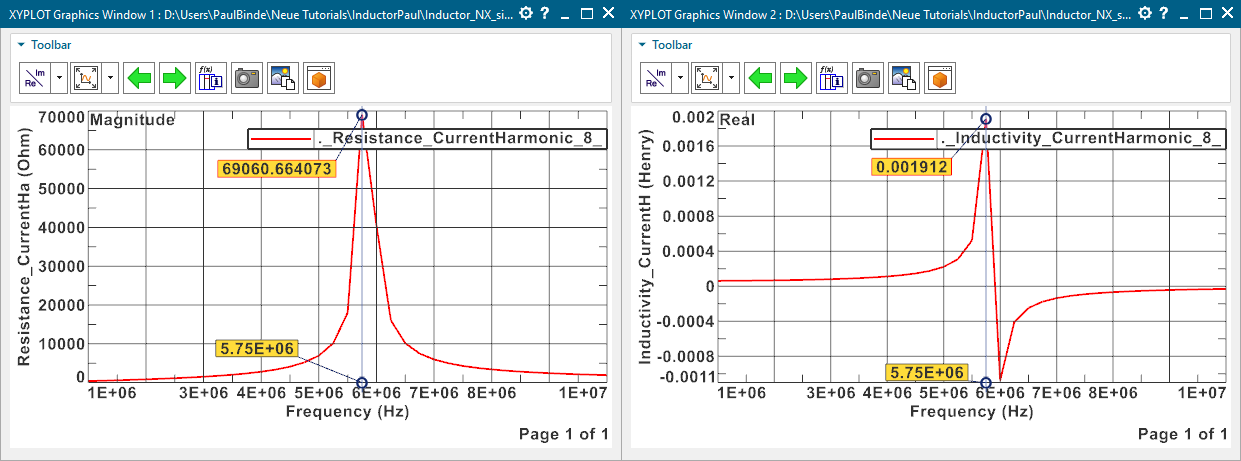Screen dimensions: 1241x461
Task: Open Re/Im dropdown arrow in Window 1
Action: pos(59,77)
